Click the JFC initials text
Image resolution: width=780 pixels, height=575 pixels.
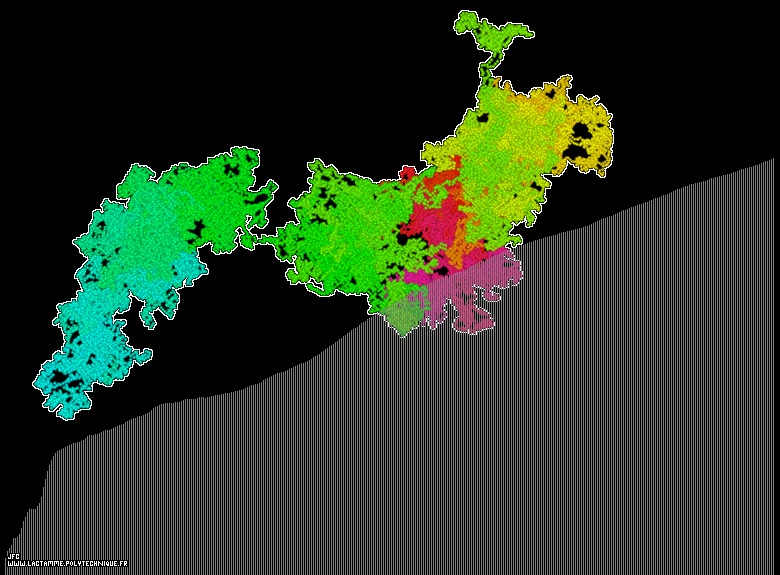[13, 556]
